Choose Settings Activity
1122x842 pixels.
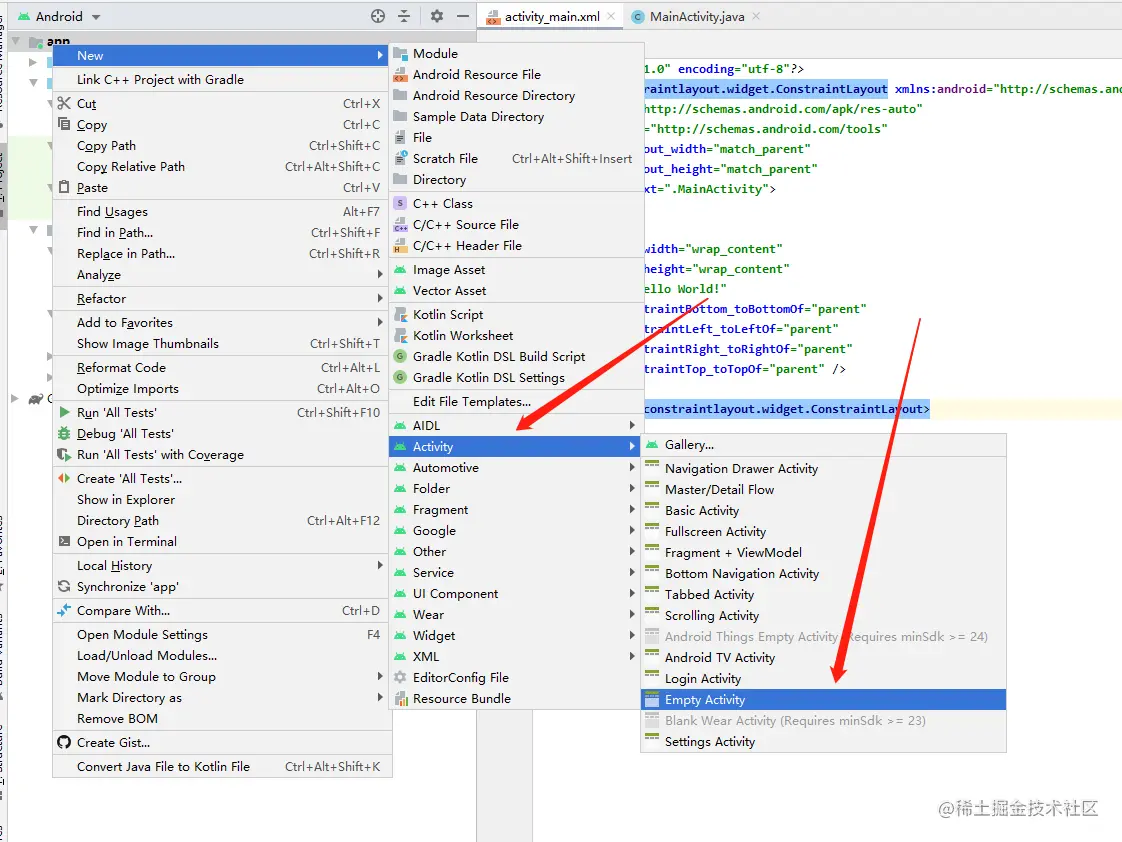pyautogui.click(x=824, y=741)
